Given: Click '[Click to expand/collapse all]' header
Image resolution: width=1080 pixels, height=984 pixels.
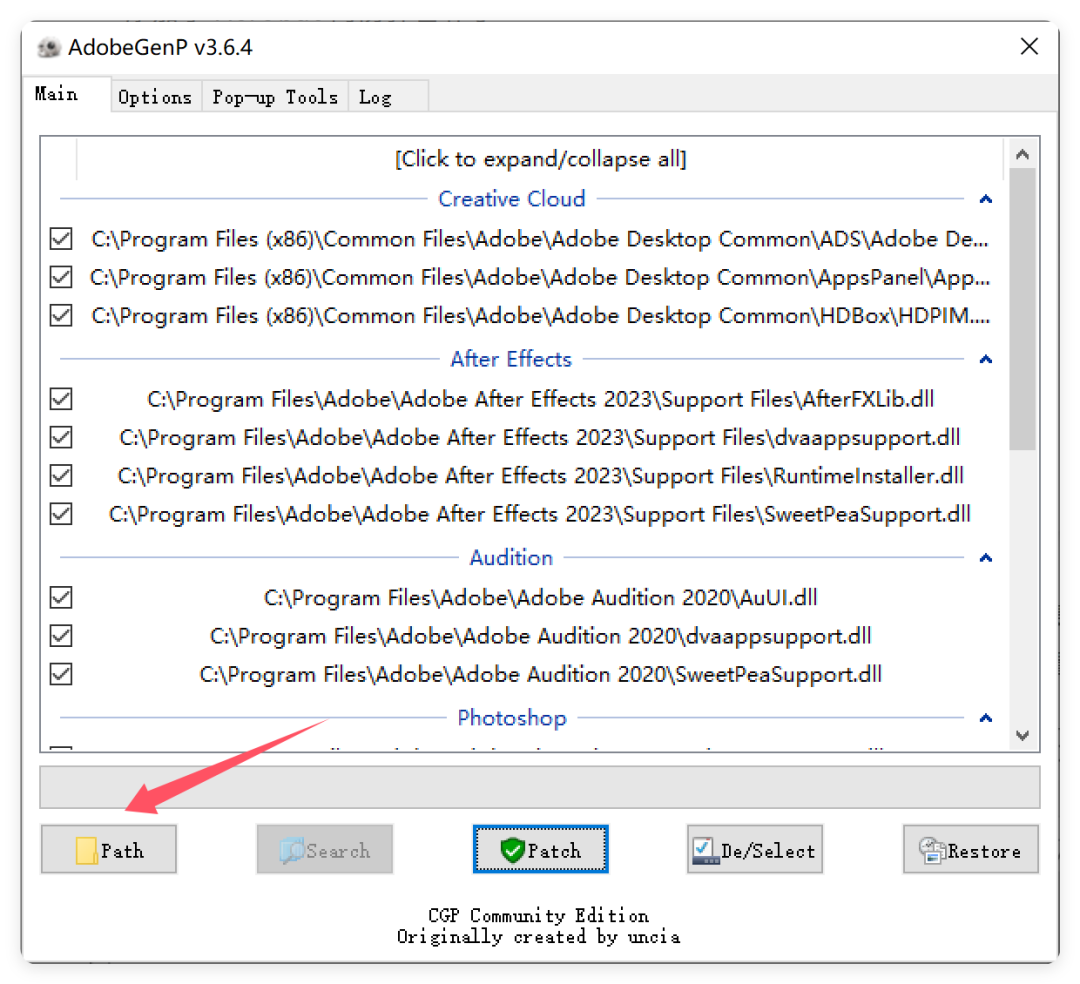Looking at the screenshot, I should point(541,159).
